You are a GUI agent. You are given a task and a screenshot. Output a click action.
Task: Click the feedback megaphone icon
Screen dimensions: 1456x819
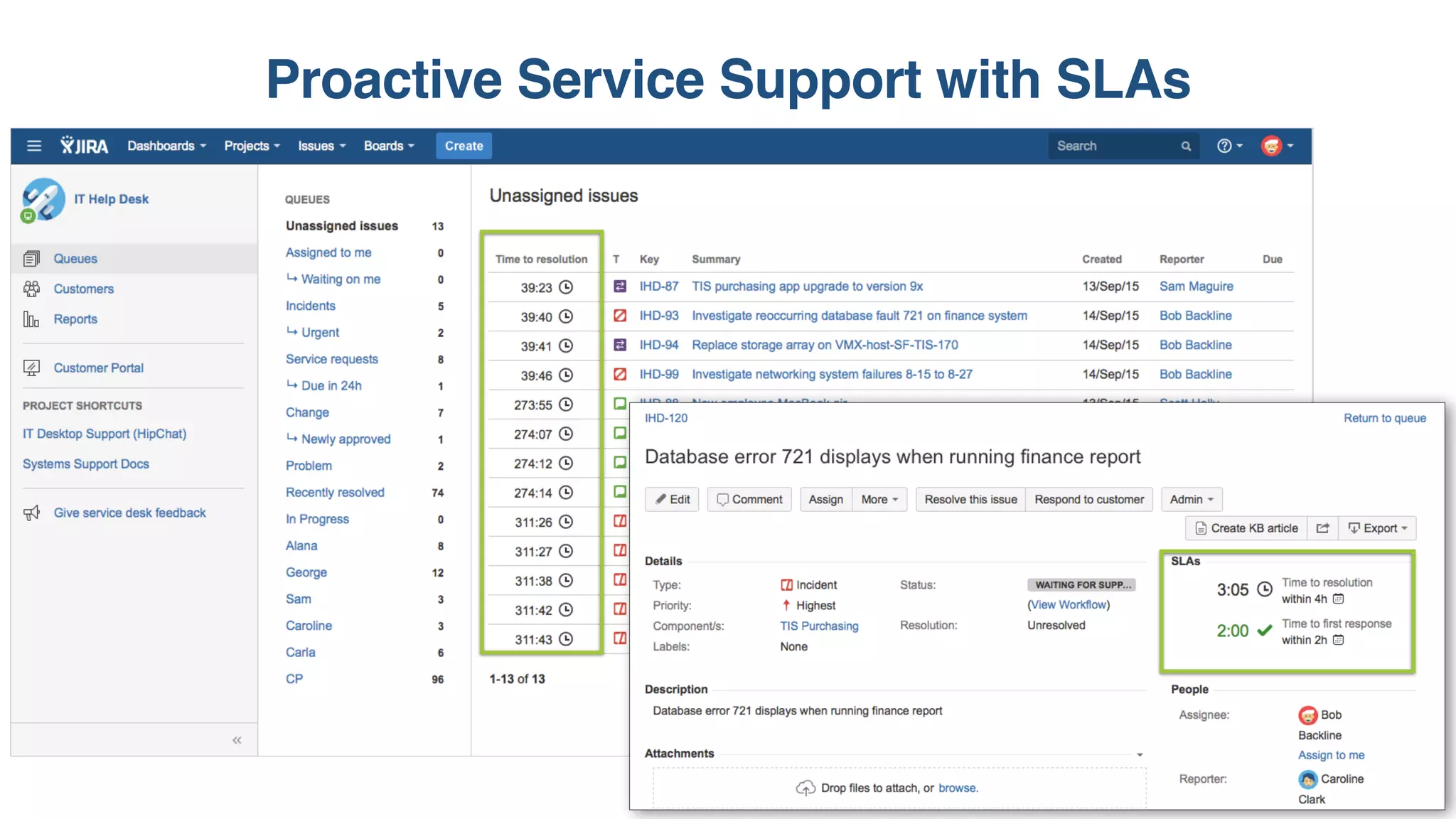coord(31,513)
